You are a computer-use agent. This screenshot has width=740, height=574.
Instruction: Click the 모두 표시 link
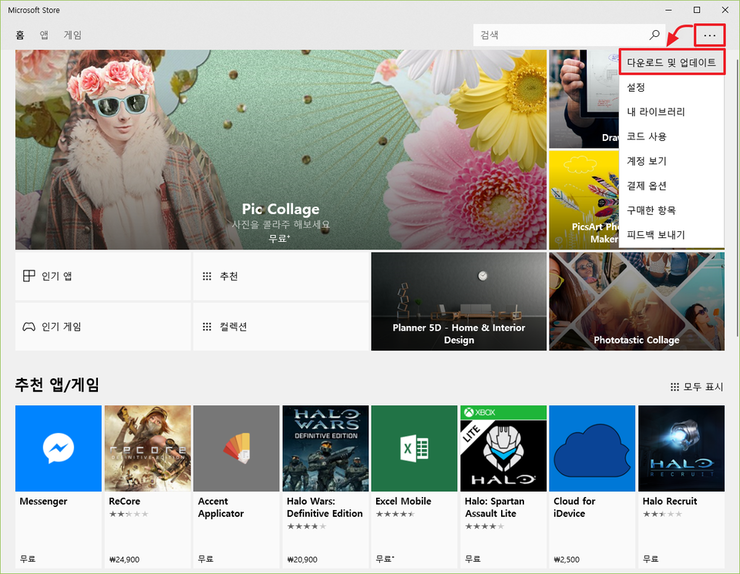(697, 387)
